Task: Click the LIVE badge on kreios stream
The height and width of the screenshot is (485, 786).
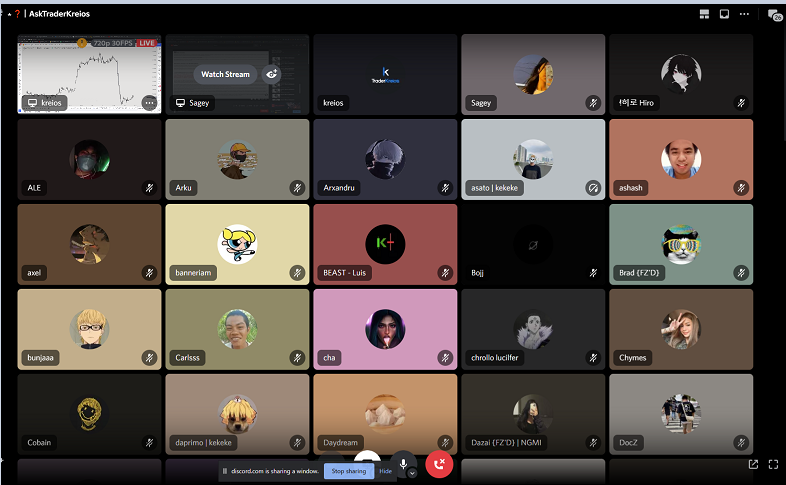Action: [147, 43]
